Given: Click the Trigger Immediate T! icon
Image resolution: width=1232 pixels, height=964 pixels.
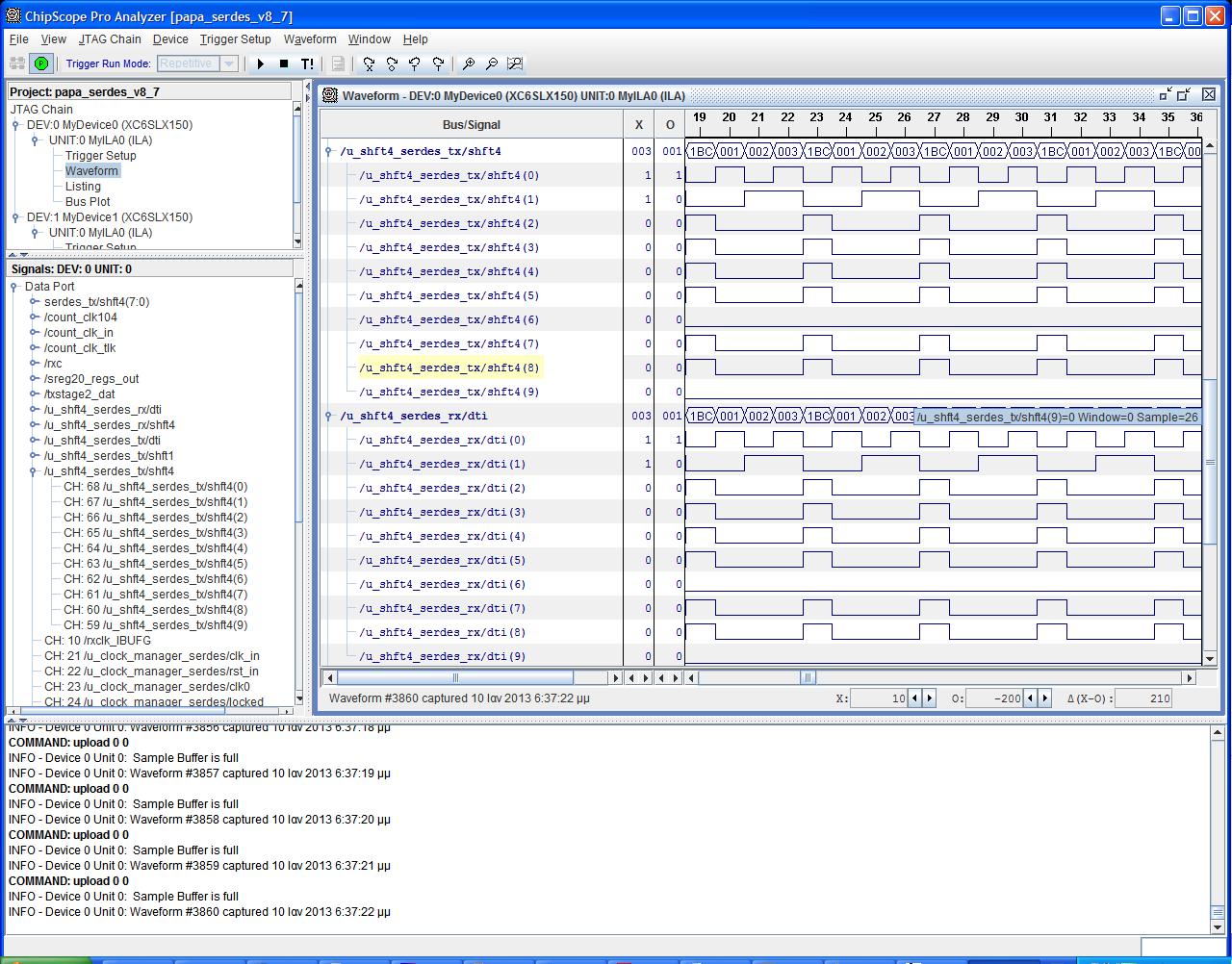Looking at the screenshot, I should tap(307, 63).
